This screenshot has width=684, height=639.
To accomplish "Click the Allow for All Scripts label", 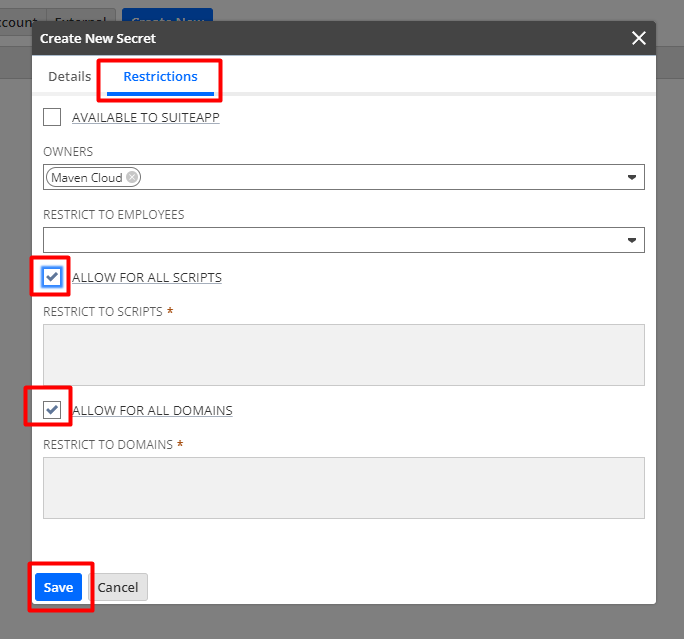I will click(147, 277).
